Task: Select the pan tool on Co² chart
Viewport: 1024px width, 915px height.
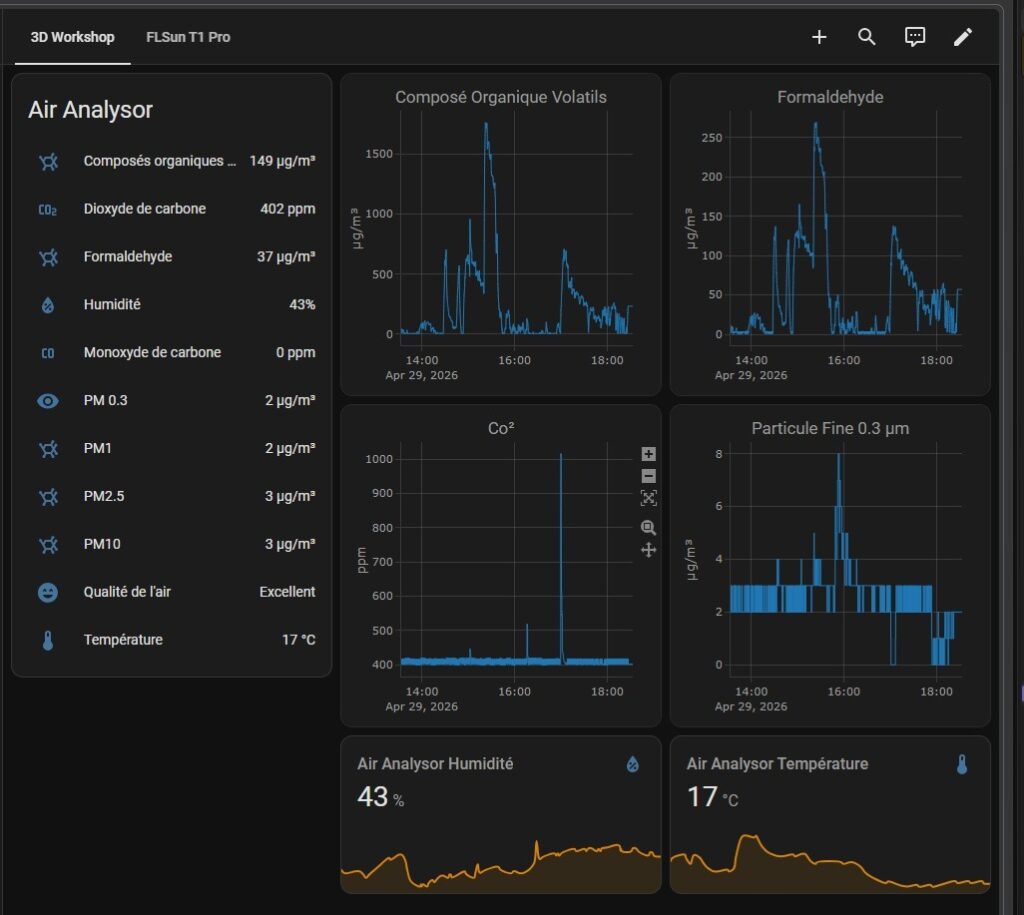Action: click(x=648, y=550)
